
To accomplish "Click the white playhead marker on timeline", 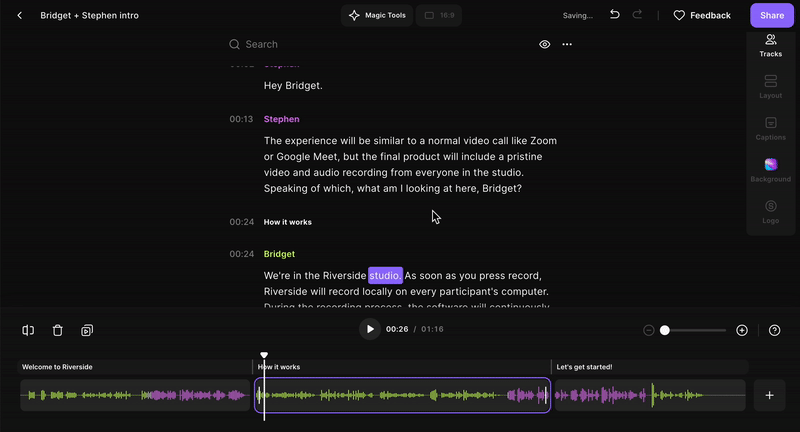I will pos(264,355).
